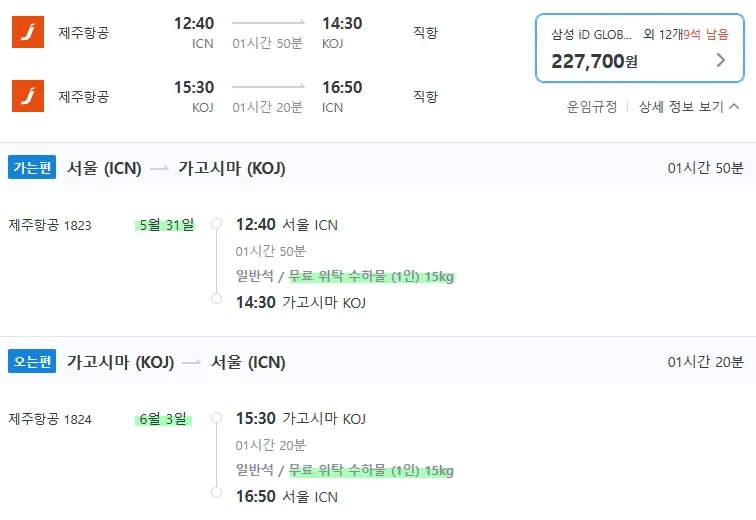This screenshot has height=520, width=756.
Task: Click the 제주항공 1823 flight number
Action: [x=50, y=225]
